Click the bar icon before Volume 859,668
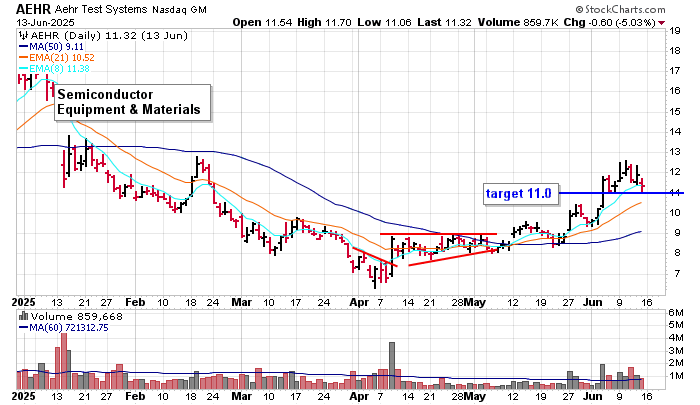Screen dimensions: 700x405 pyautogui.click(x=23, y=317)
